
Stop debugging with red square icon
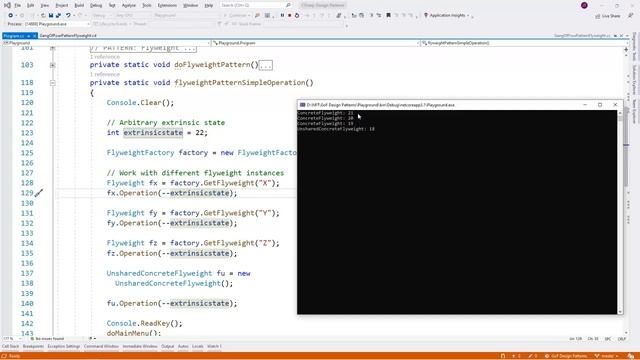pyautogui.click(x=289, y=16)
